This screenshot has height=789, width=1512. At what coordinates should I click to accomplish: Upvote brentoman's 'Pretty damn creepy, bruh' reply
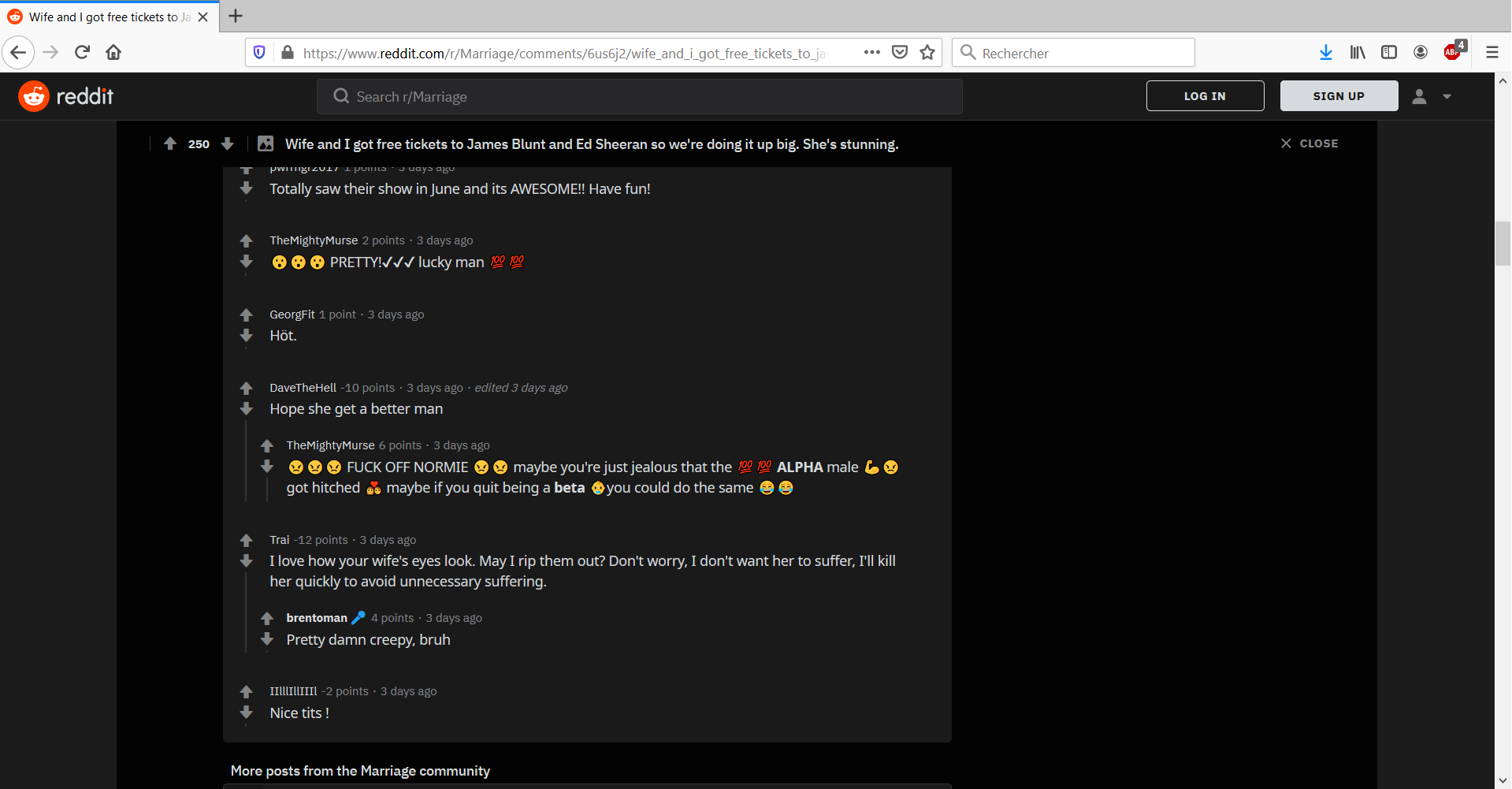pyautogui.click(x=267, y=618)
